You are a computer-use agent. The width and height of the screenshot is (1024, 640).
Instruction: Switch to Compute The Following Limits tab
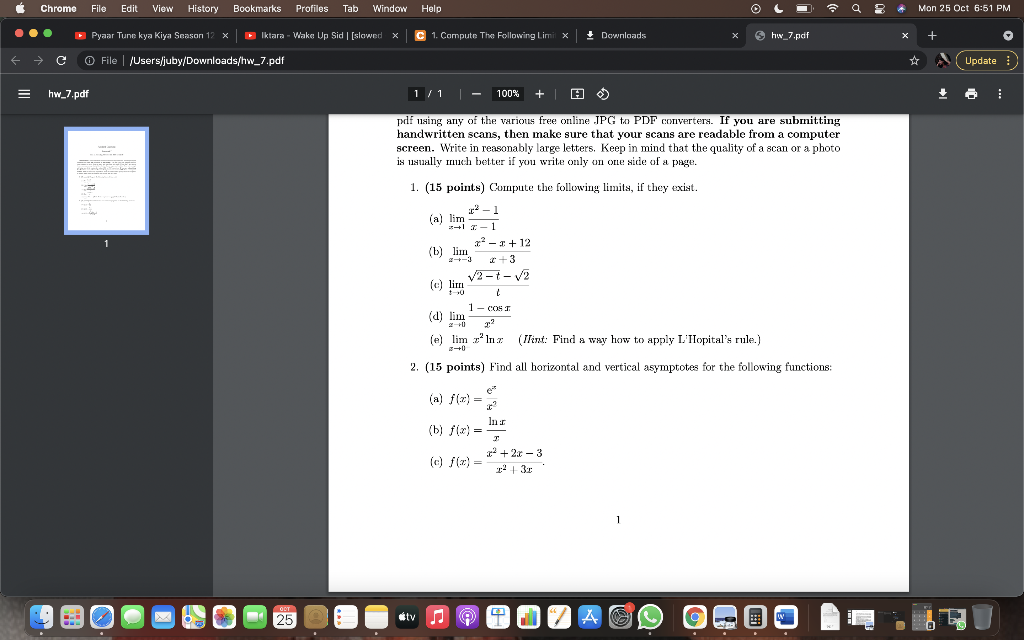[x=491, y=35]
